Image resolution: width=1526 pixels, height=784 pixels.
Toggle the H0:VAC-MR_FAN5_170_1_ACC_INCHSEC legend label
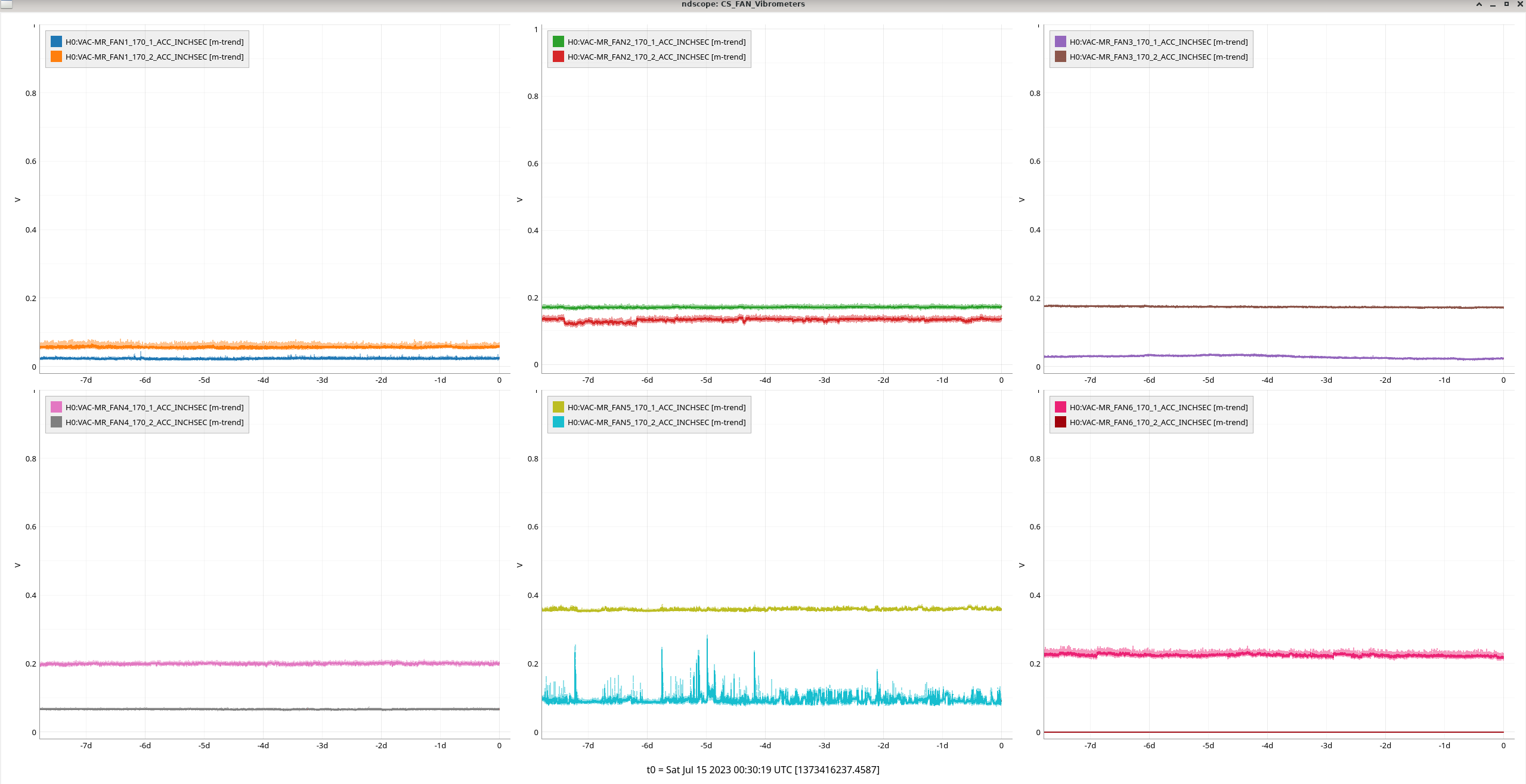tap(657, 407)
